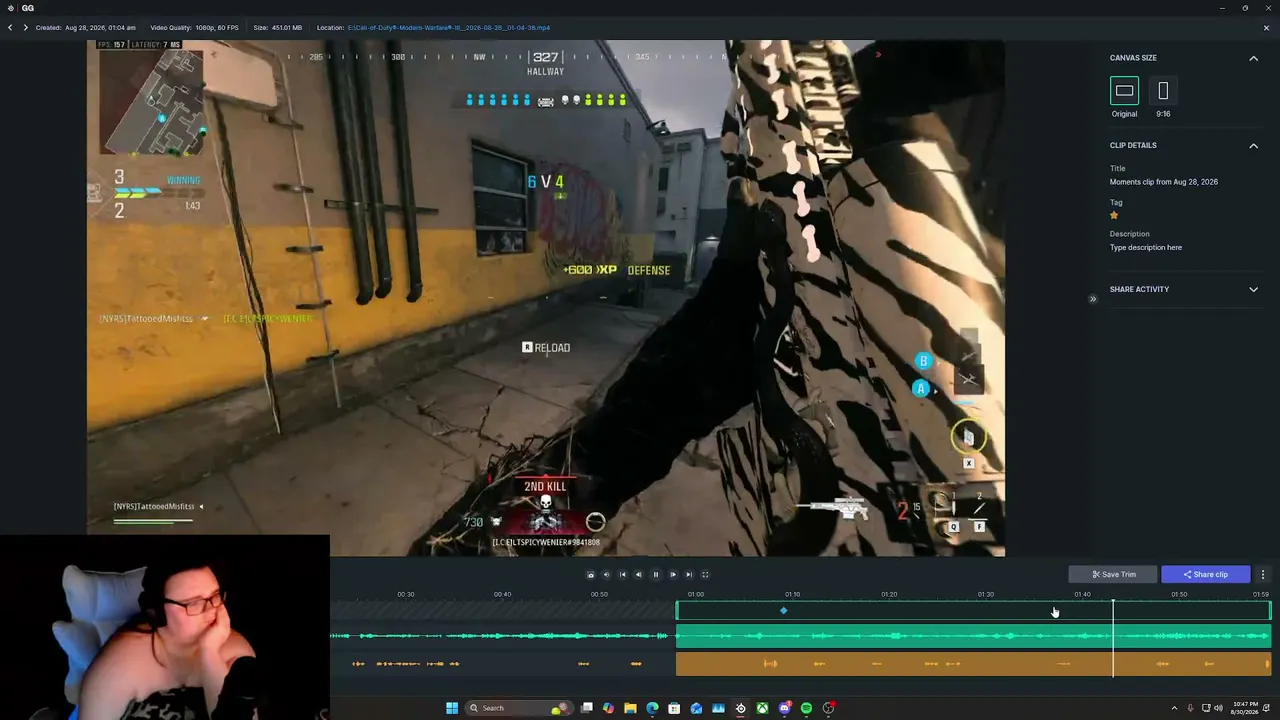
Task: Open the clip file location link
Action: pyautogui.click(x=449, y=28)
